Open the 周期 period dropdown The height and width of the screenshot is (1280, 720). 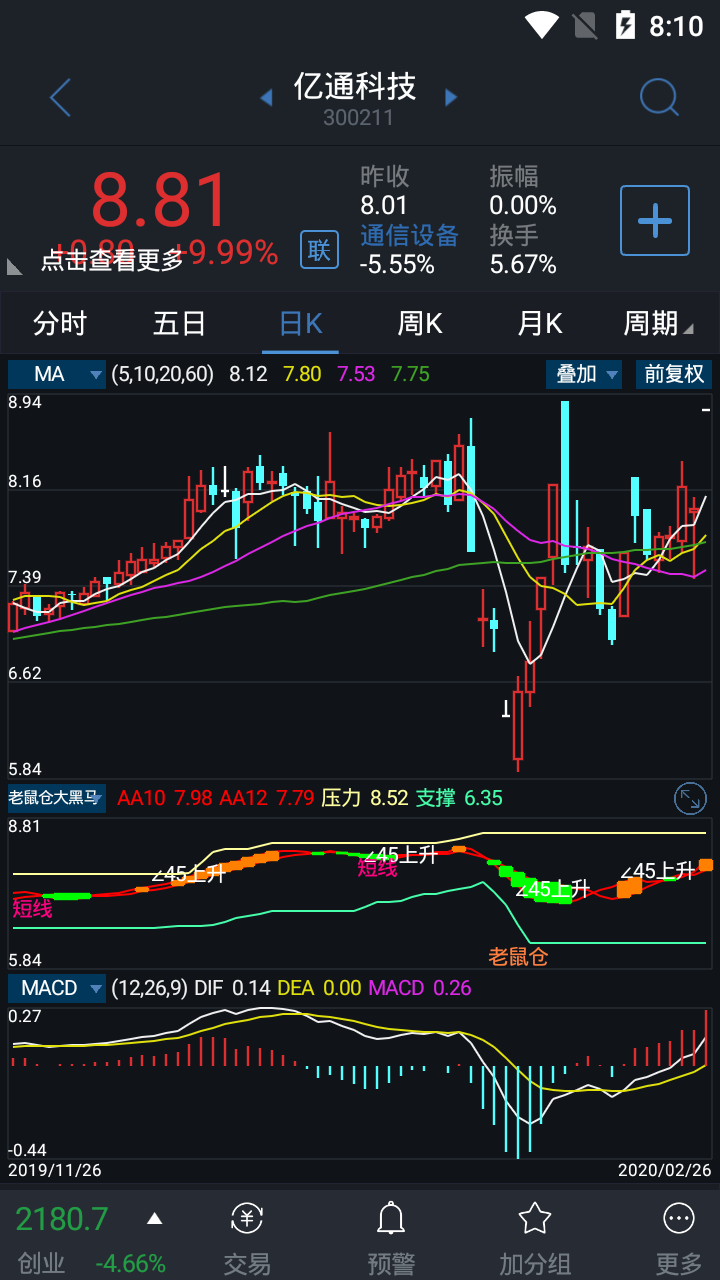tap(658, 323)
